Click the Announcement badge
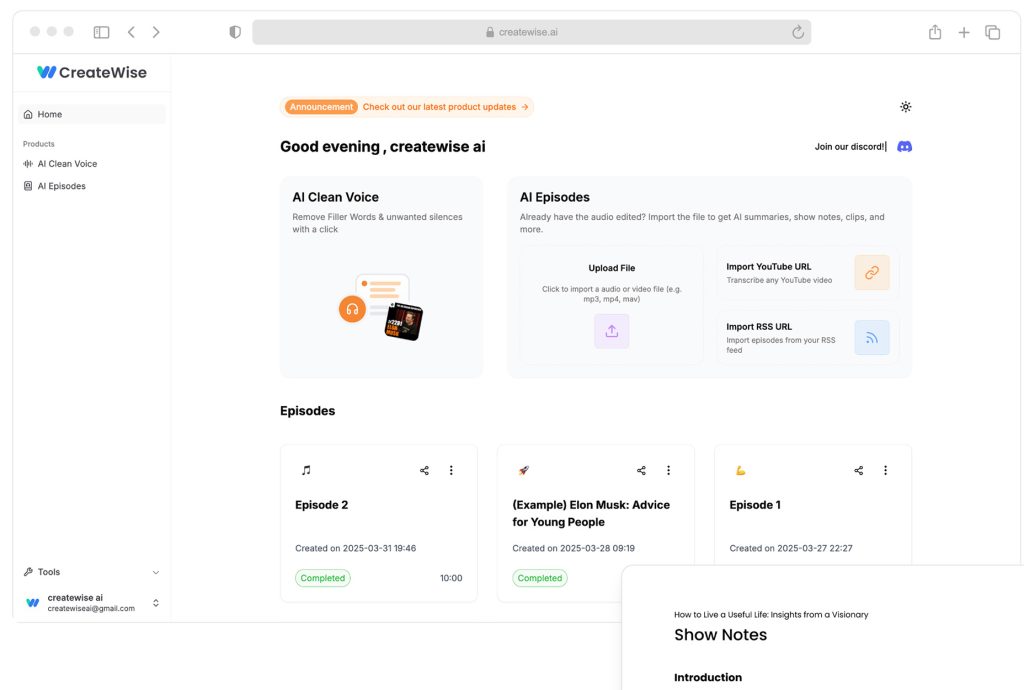Image resolution: width=1024 pixels, height=690 pixels. 321,107
